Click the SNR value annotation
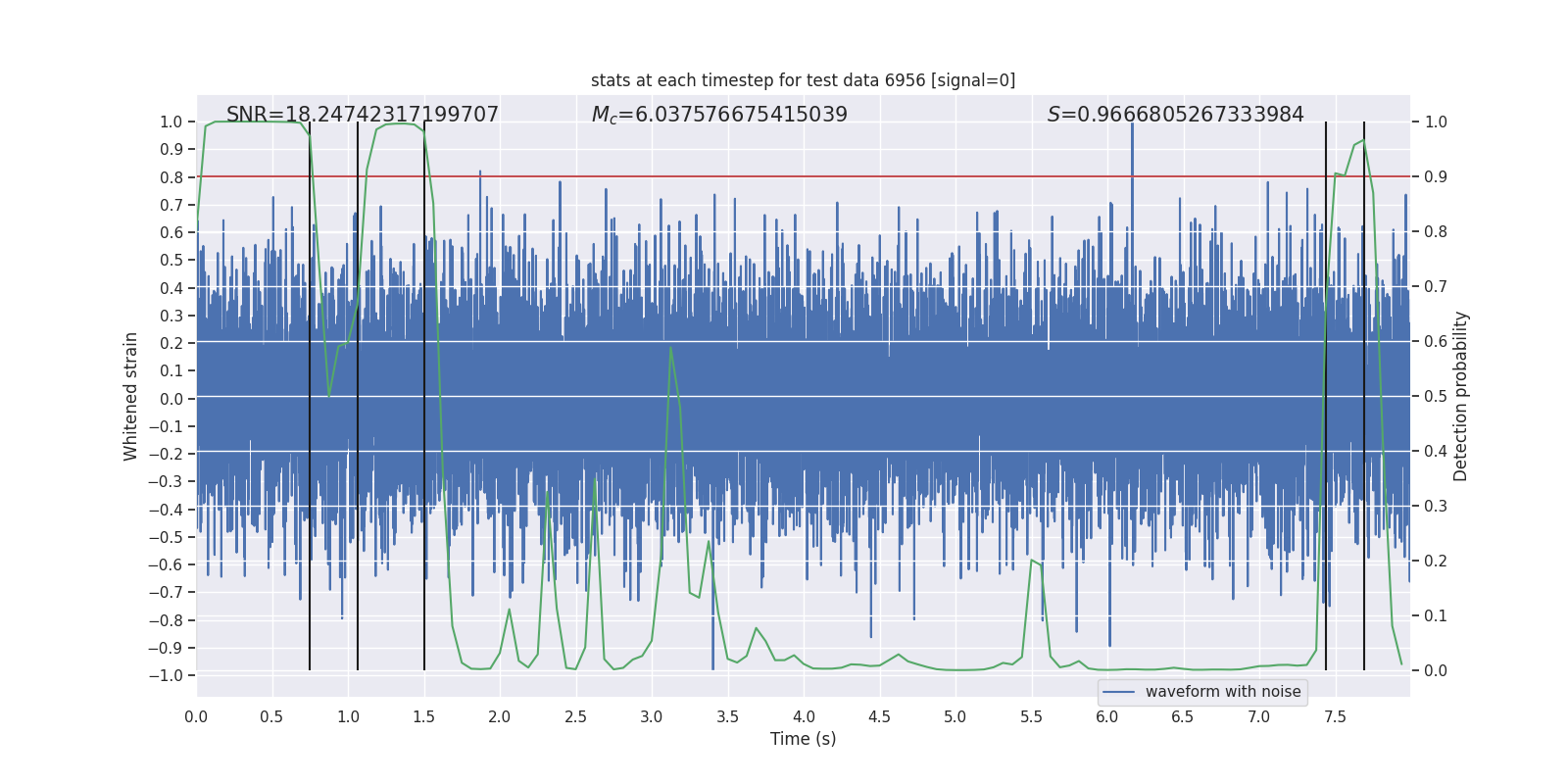 [x=363, y=115]
